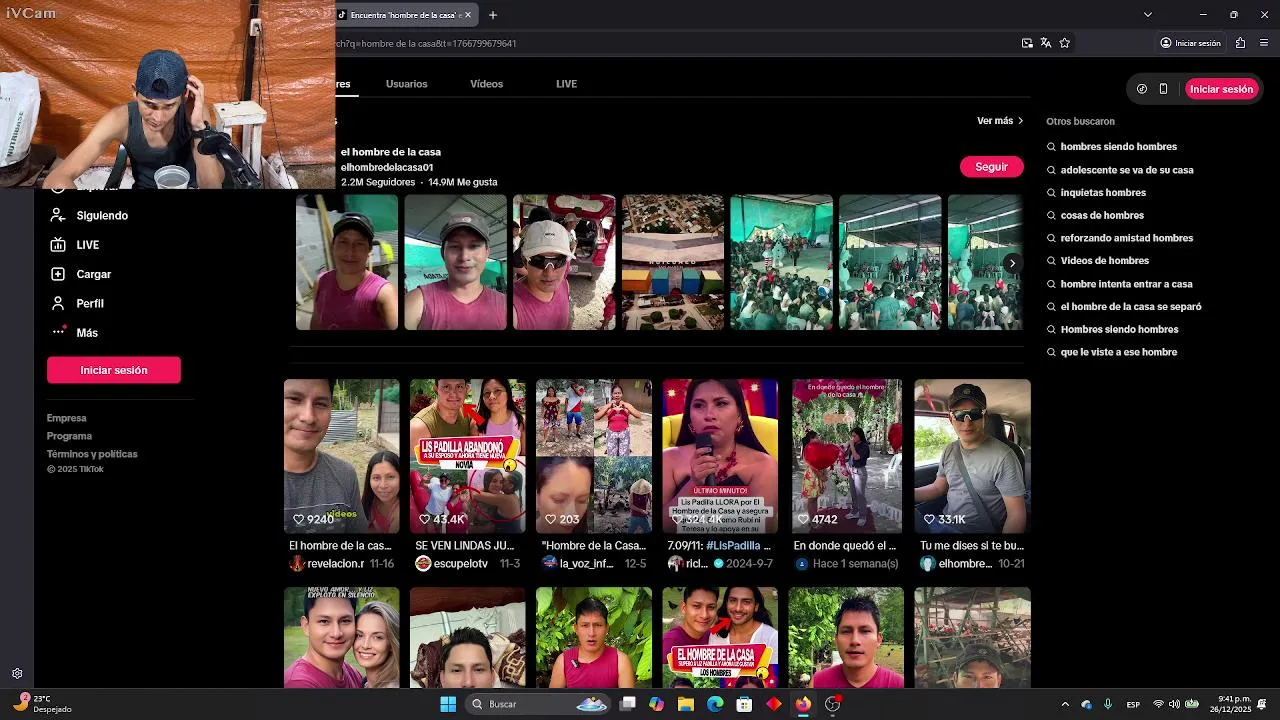Click the Firefox icon on the taskbar
This screenshot has height=720, width=1280.
click(x=803, y=704)
